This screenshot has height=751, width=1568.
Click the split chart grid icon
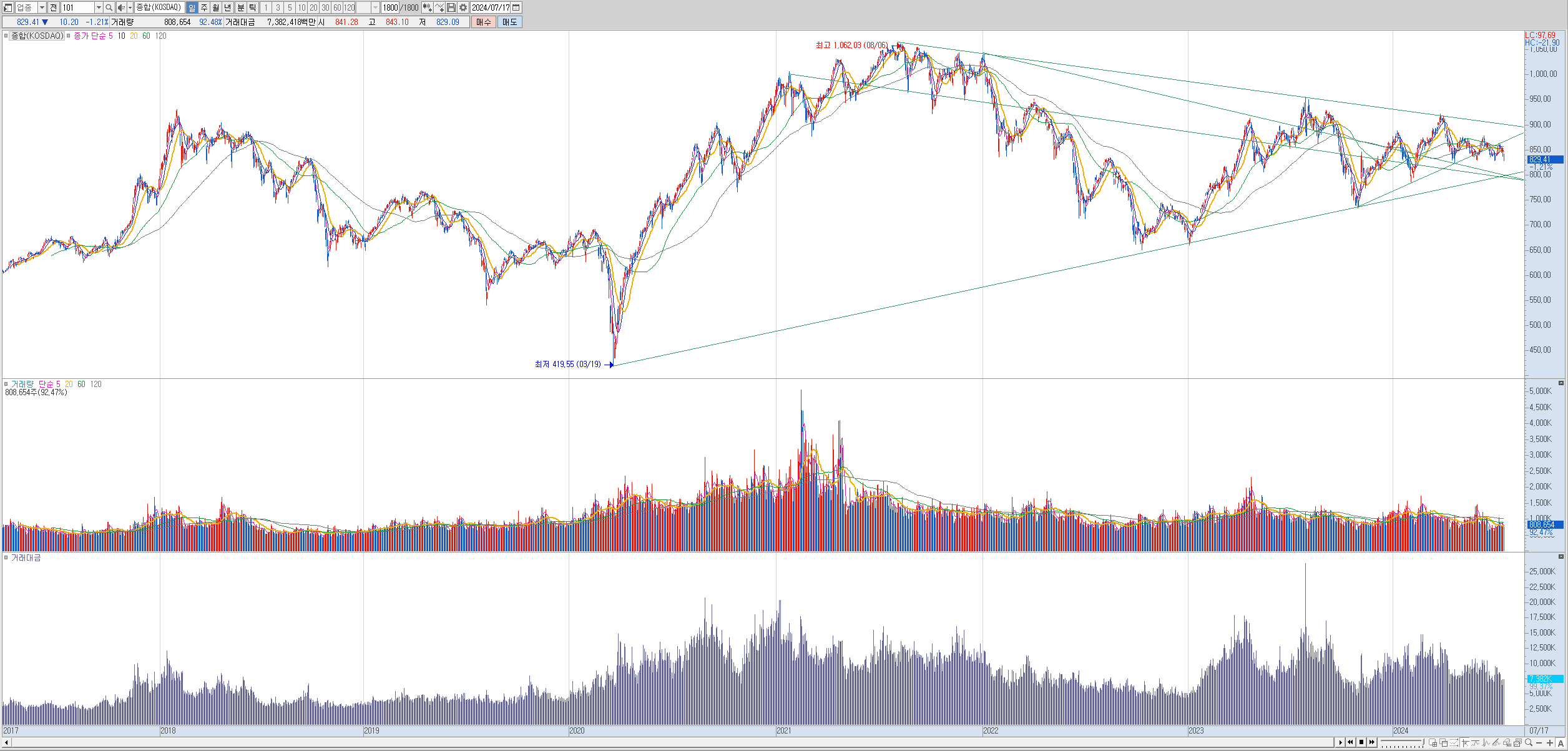click(x=1433, y=742)
